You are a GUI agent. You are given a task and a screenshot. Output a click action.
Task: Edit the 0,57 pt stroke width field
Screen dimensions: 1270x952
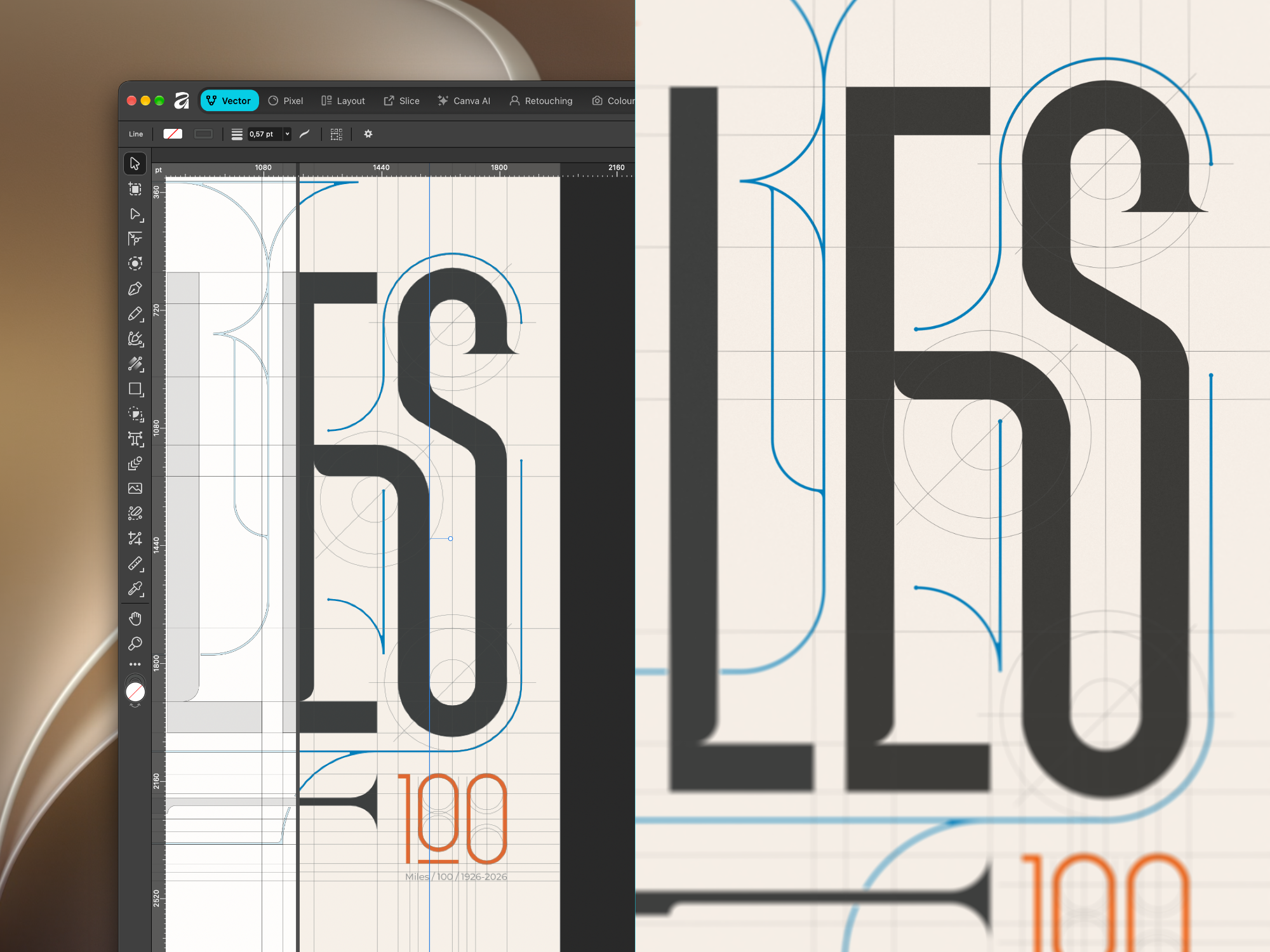(x=265, y=134)
